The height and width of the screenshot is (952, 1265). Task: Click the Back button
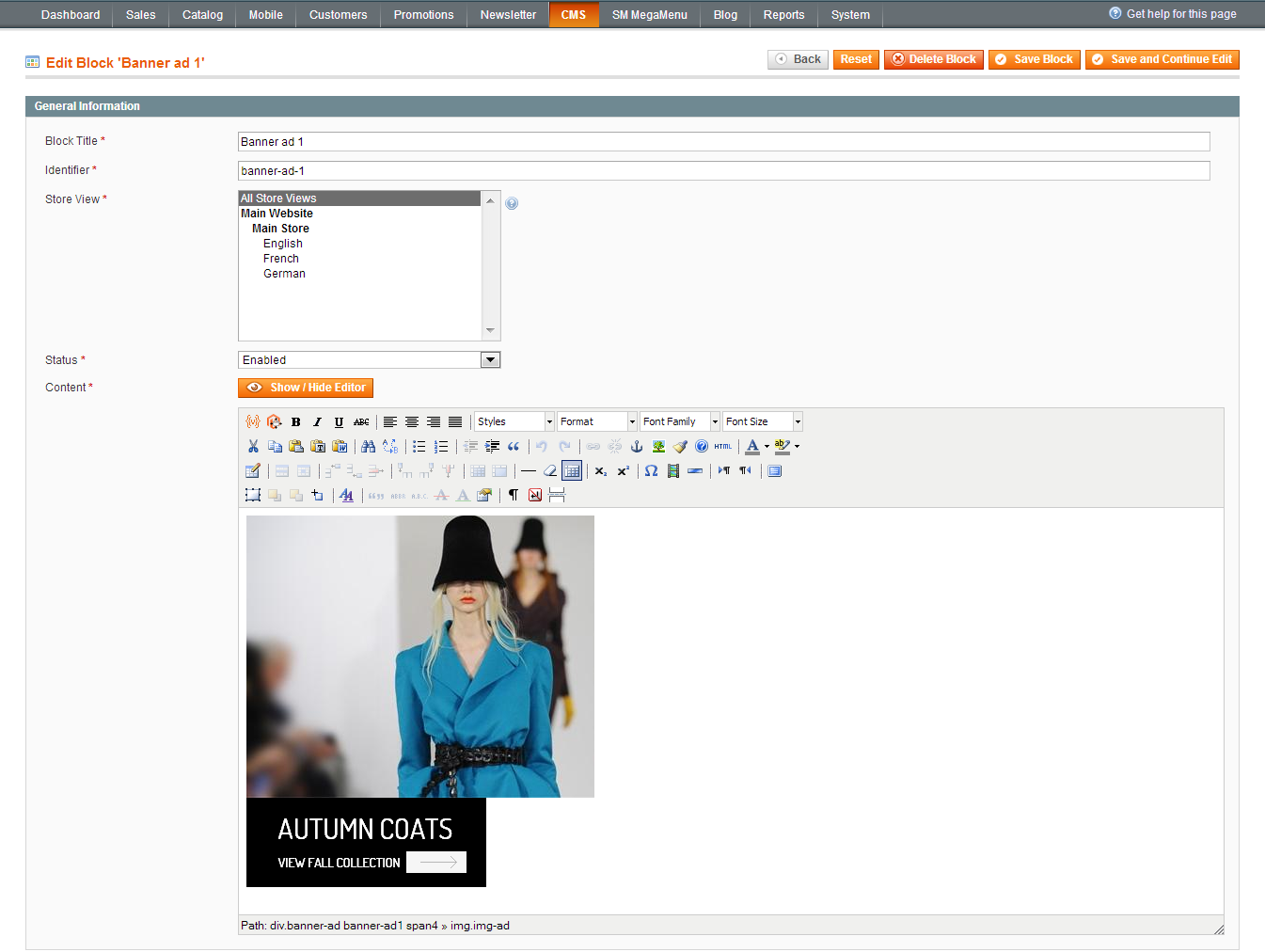click(798, 59)
